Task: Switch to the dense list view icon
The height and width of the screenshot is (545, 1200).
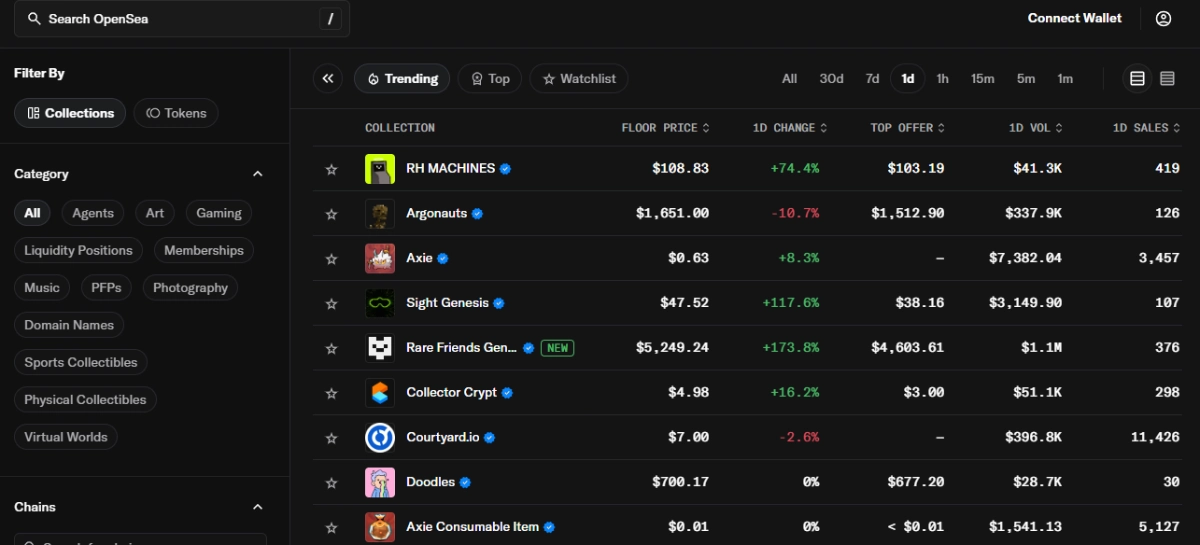Action: point(1167,78)
